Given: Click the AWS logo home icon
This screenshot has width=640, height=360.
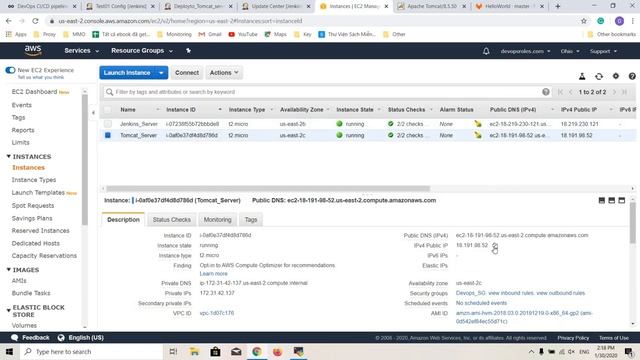Looking at the screenshot, I should pos(33,51).
